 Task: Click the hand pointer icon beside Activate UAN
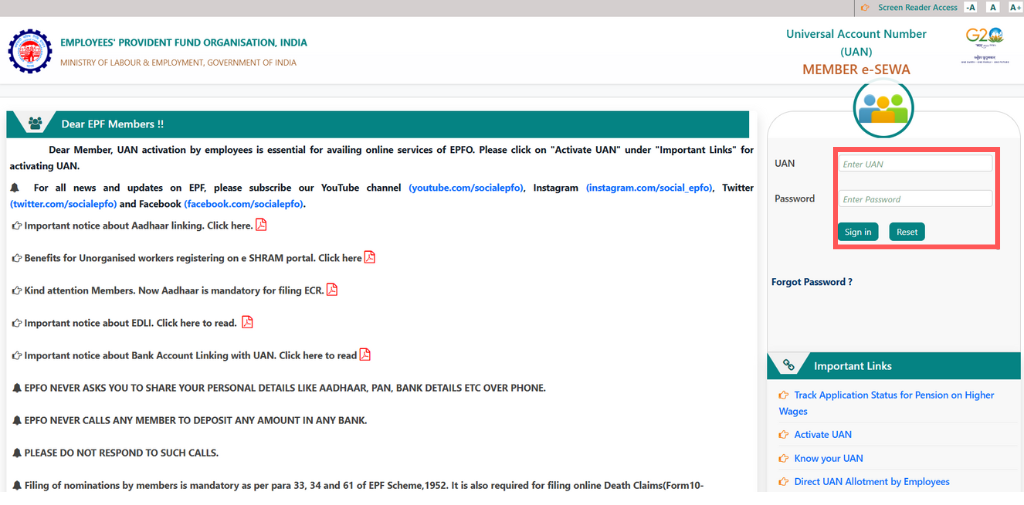784,434
